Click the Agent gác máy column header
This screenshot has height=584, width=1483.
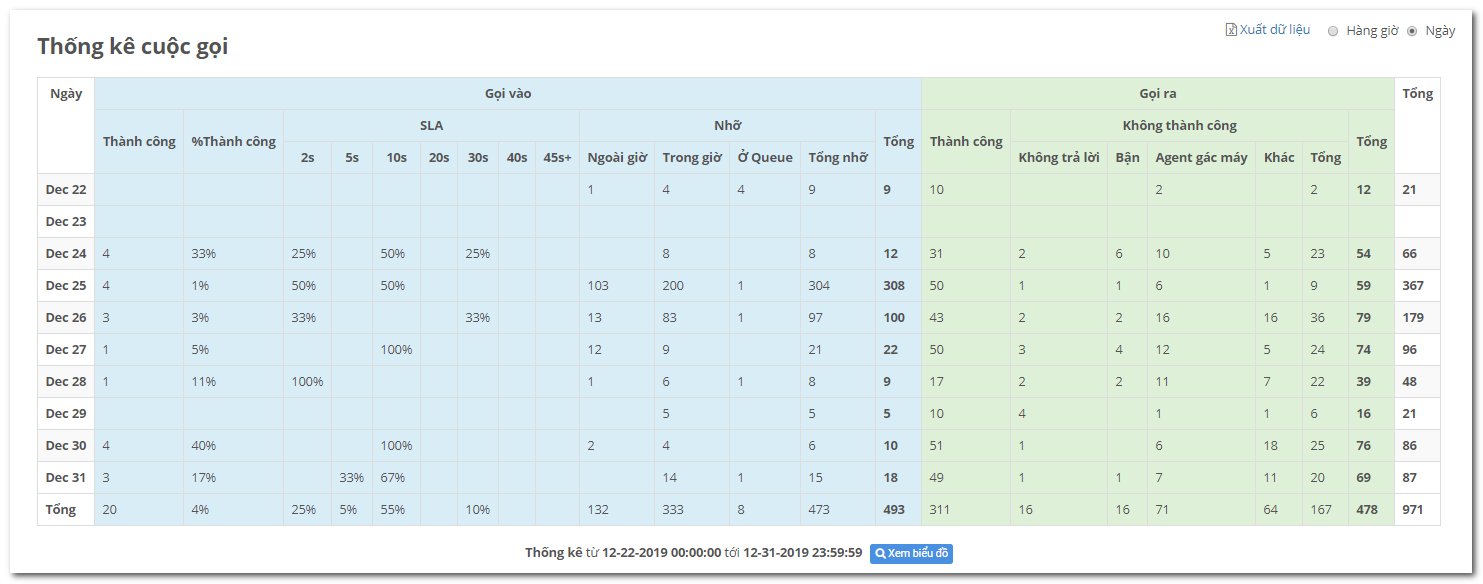[1201, 158]
